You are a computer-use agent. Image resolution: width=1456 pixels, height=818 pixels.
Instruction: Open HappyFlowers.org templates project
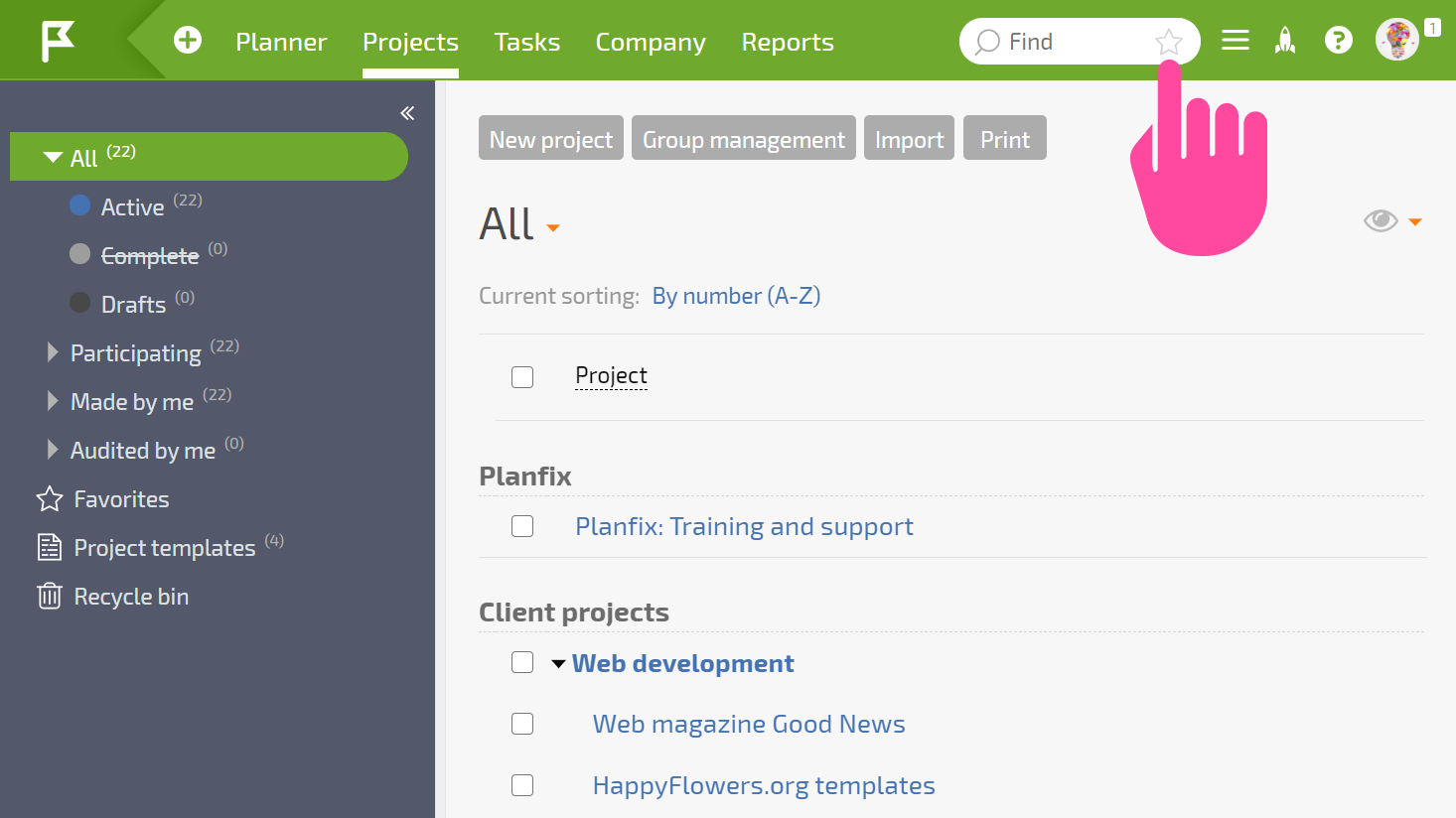764,785
